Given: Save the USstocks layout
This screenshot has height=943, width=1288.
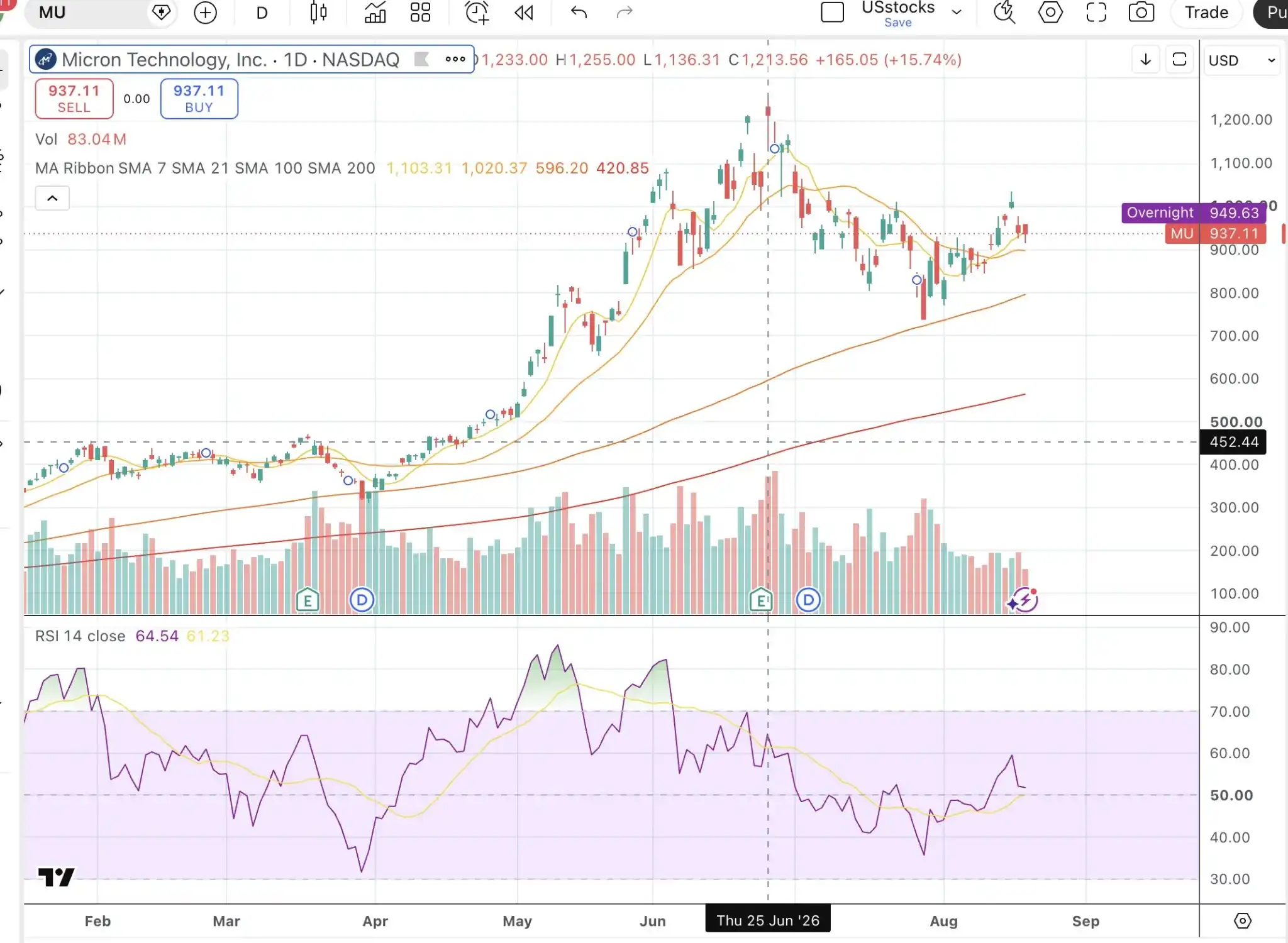Looking at the screenshot, I should [898, 23].
